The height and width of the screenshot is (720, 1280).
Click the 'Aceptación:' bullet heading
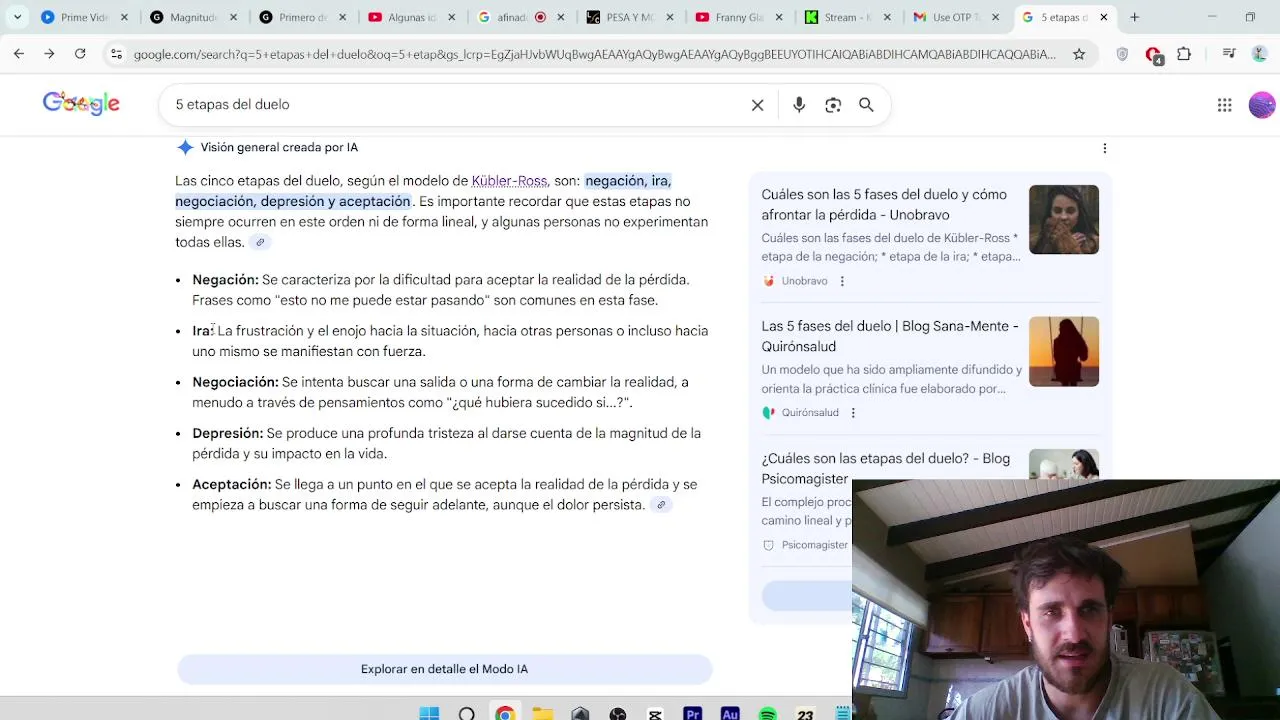(x=231, y=484)
